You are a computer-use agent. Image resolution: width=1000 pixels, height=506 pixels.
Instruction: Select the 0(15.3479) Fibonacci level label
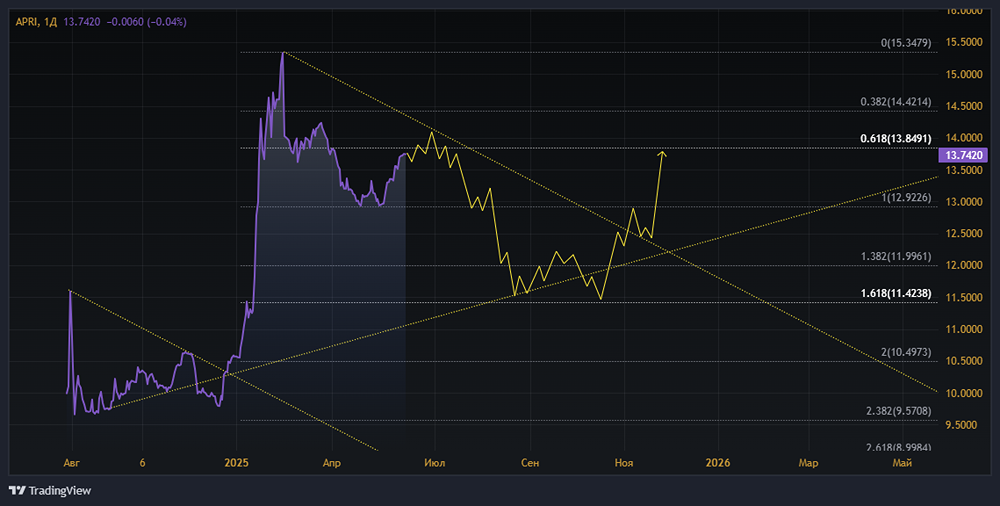[906, 43]
